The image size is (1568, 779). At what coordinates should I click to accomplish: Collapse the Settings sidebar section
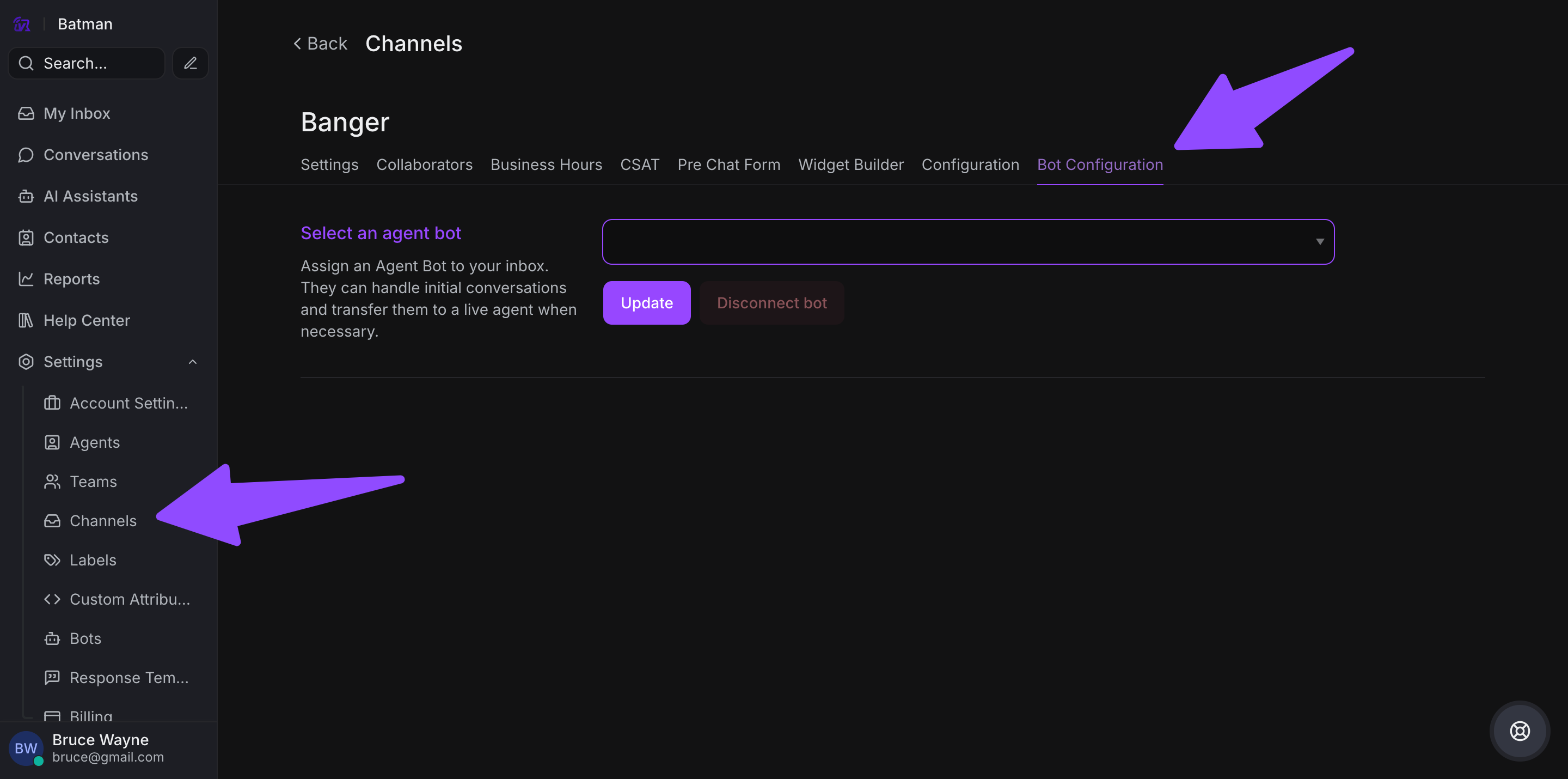192,362
